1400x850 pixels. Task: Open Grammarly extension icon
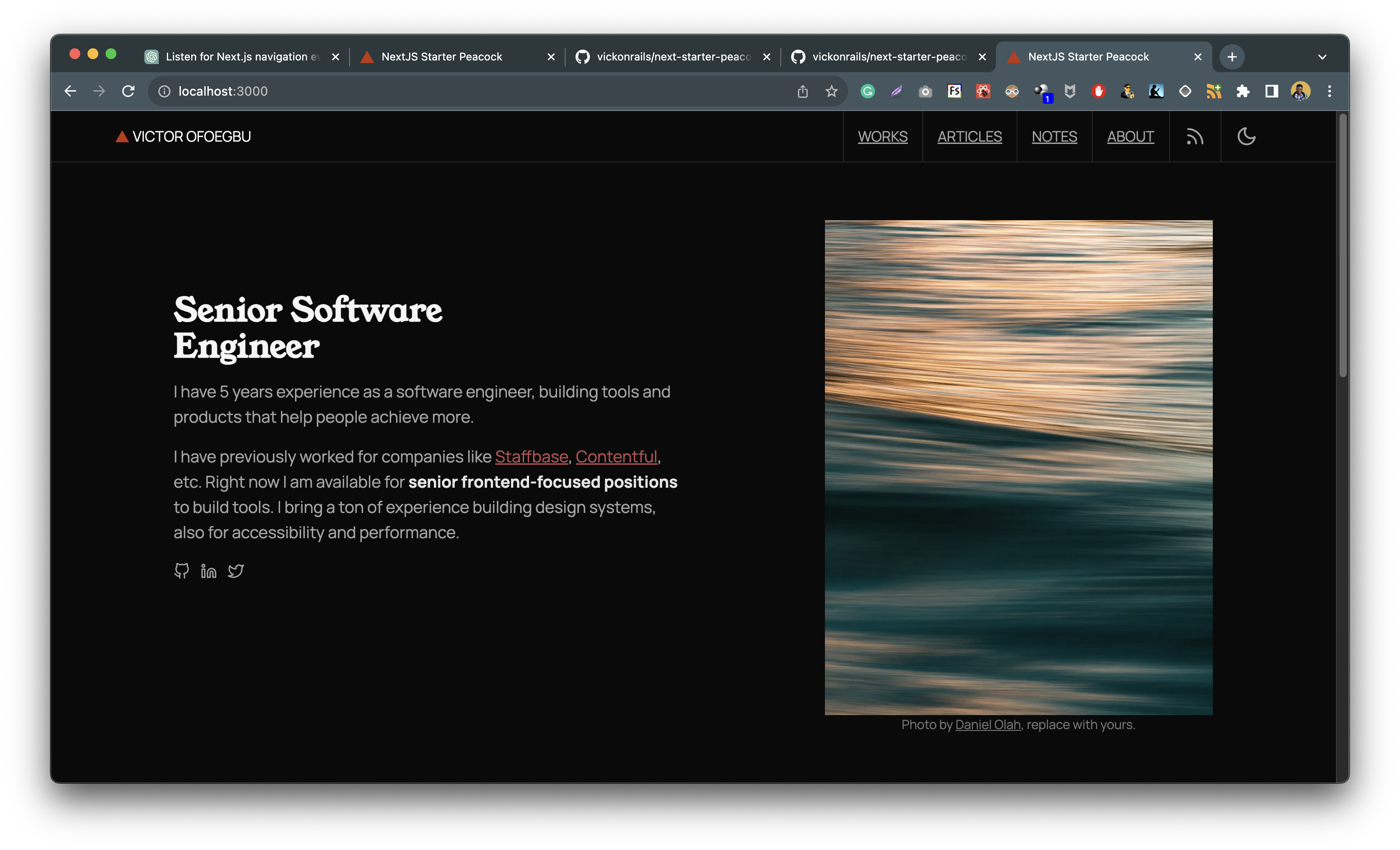tap(868, 91)
